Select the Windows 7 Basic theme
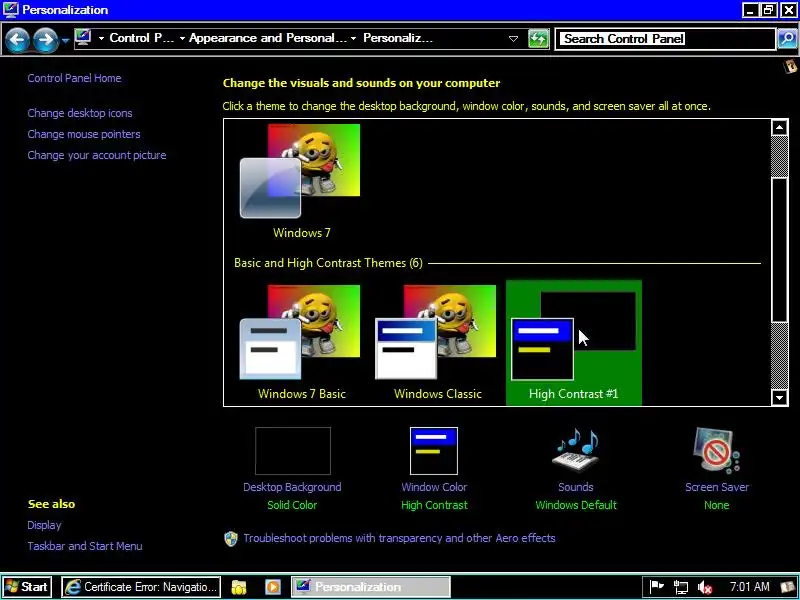The image size is (800, 600). [x=301, y=342]
